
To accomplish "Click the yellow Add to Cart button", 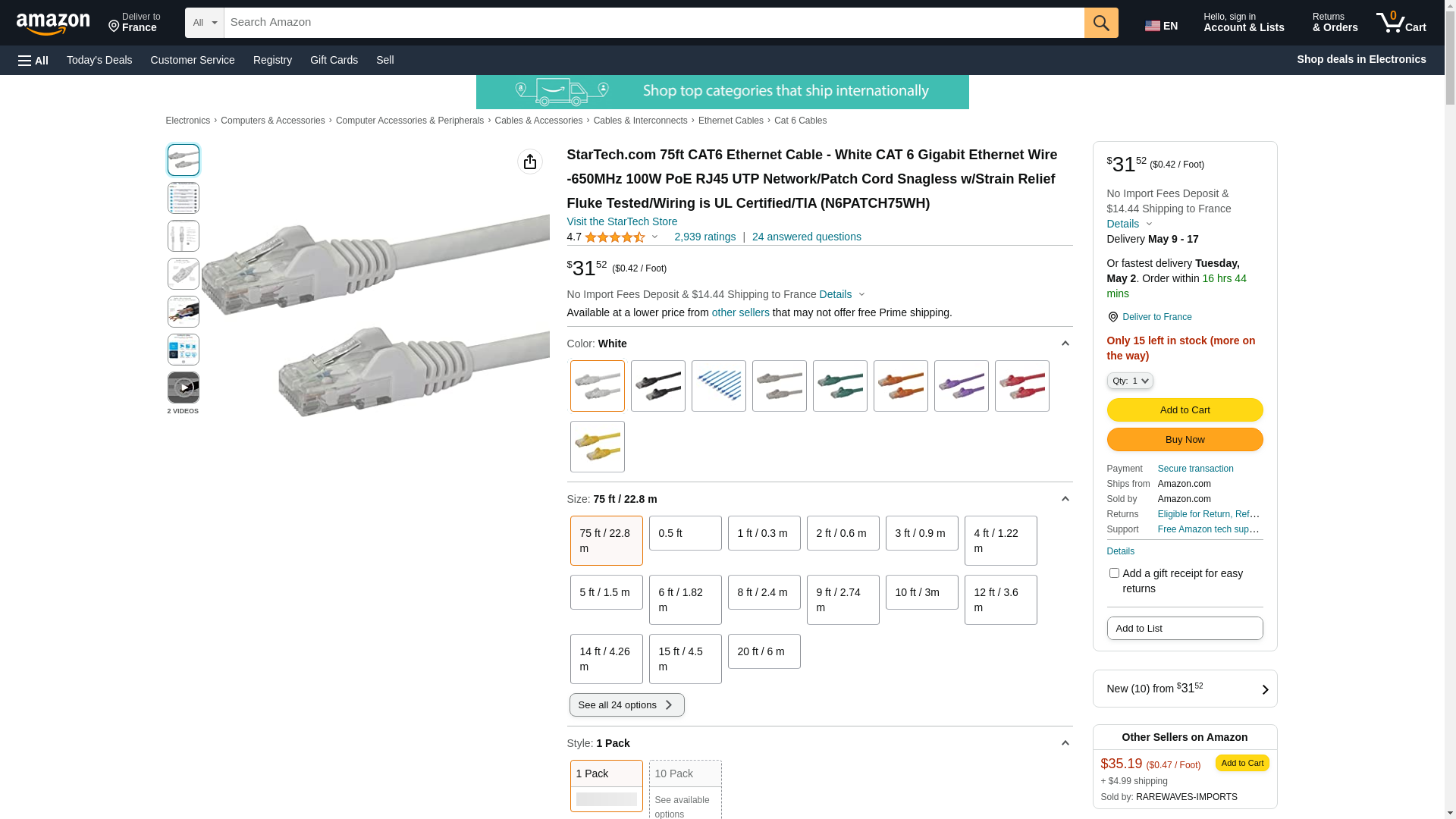I will 1185,410.
